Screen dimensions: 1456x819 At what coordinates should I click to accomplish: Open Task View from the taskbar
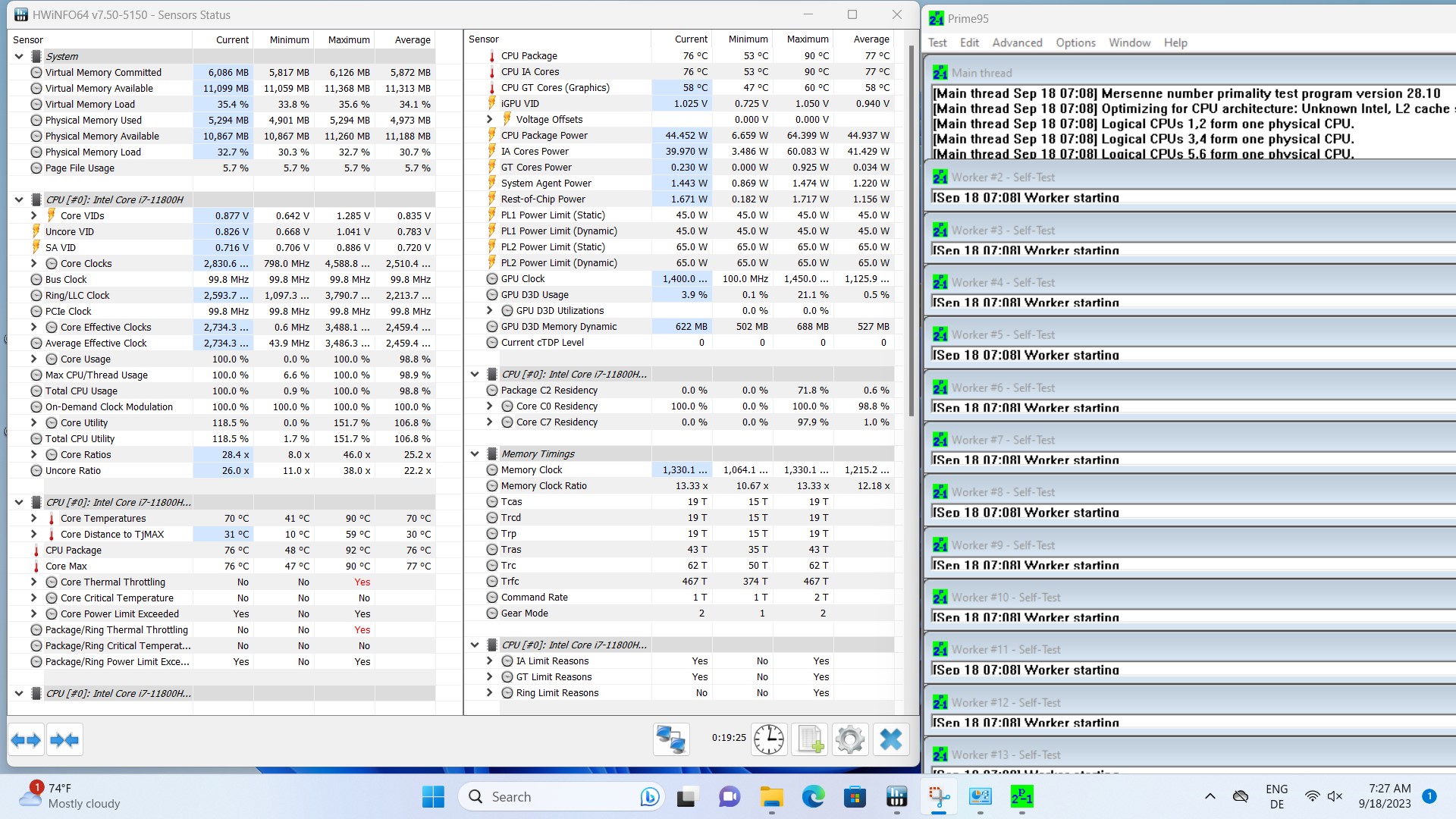[687, 797]
